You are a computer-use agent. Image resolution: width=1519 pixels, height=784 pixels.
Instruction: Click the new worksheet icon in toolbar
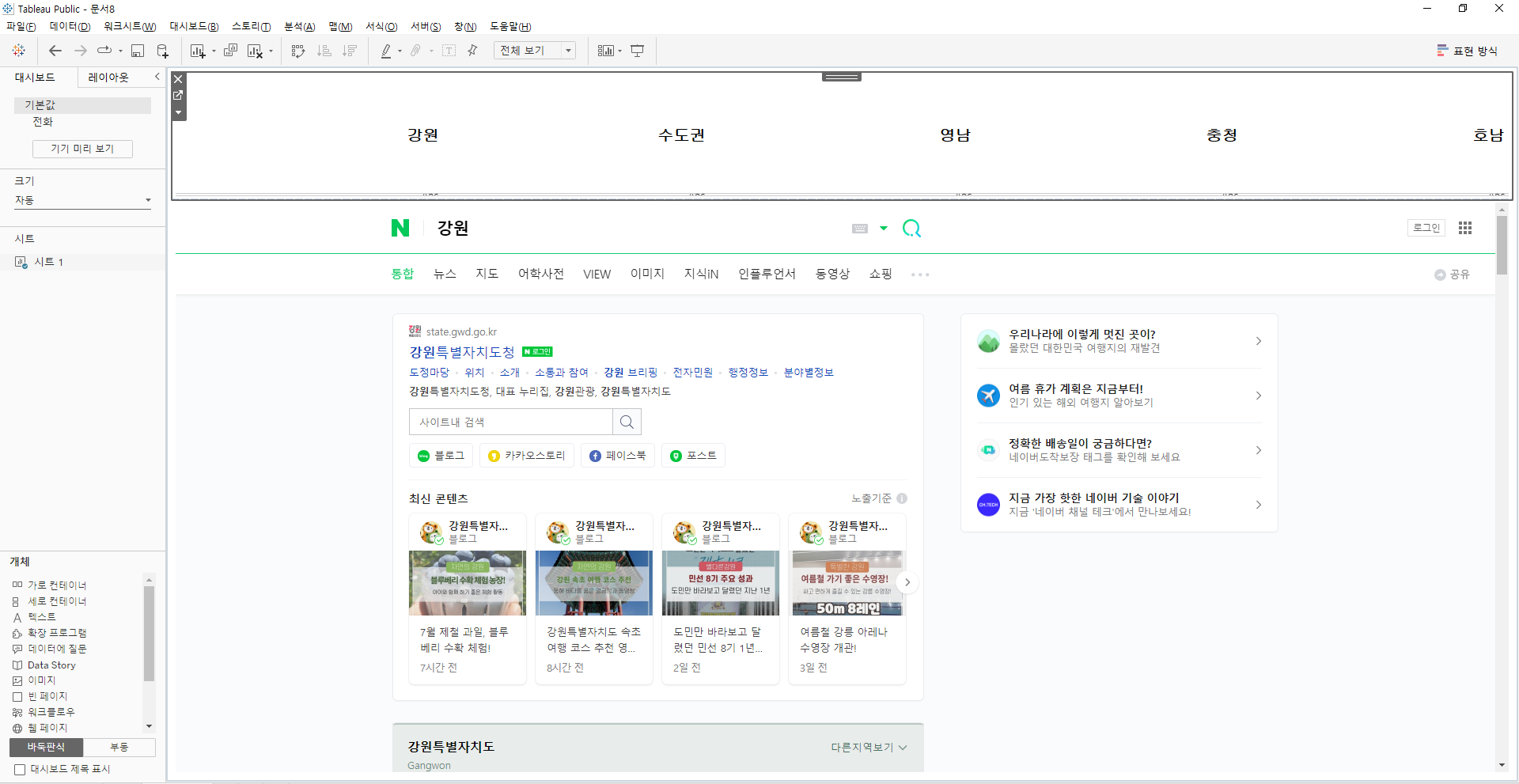click(198, 51)
